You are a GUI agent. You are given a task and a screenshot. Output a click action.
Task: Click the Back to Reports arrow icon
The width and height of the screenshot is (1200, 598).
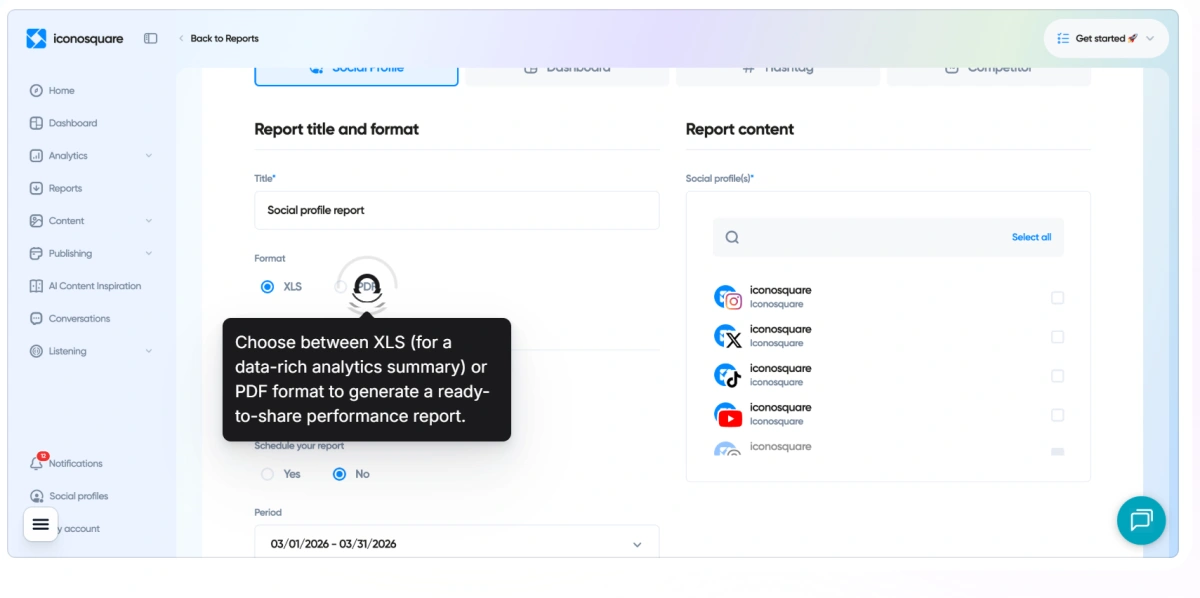[x=181, y=38]
